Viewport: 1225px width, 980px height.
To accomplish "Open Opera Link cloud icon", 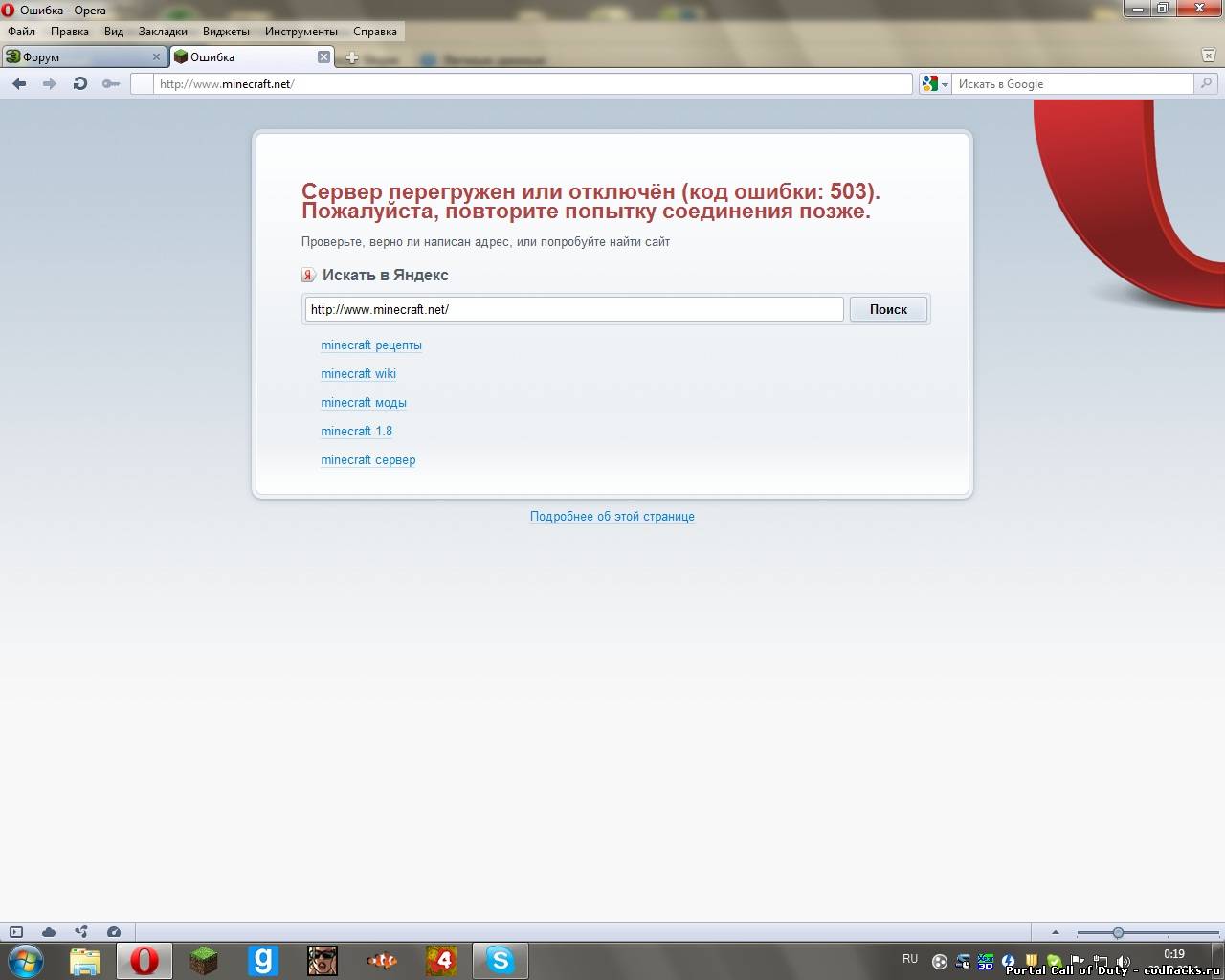I will (49, 932).
